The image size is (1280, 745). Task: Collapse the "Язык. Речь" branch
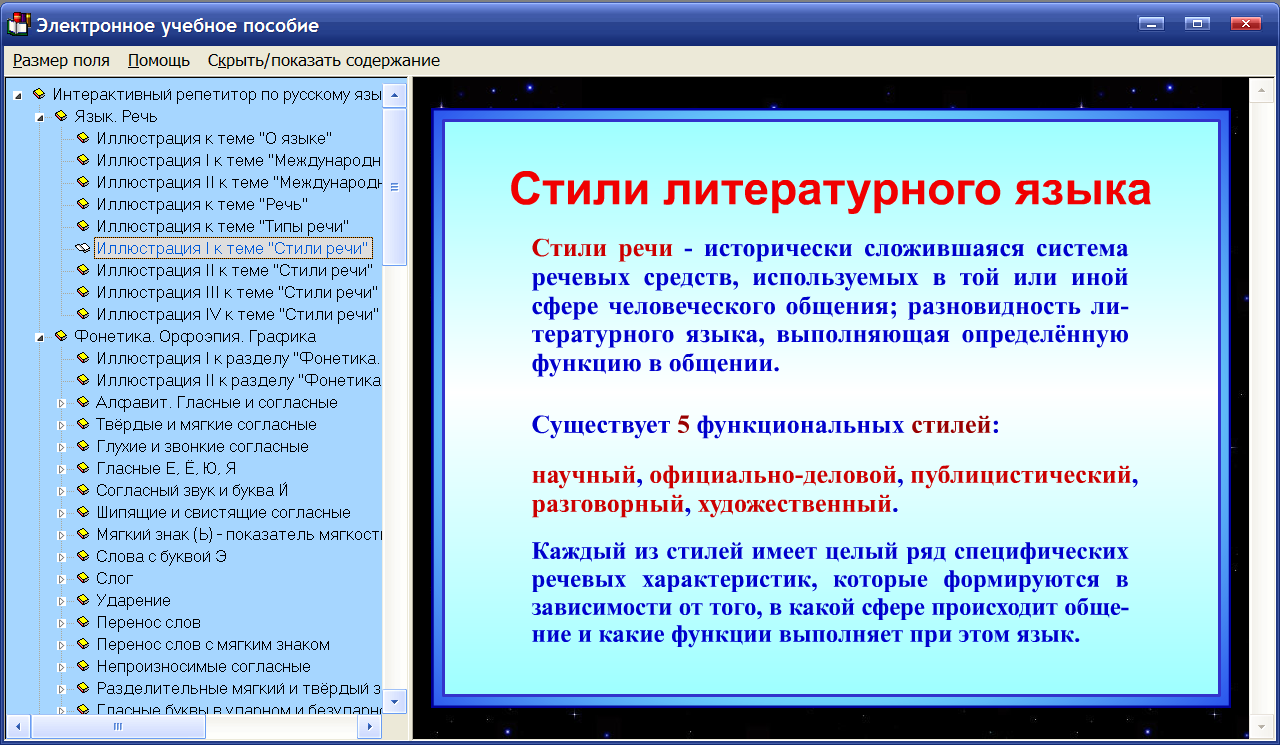(40, 116)
